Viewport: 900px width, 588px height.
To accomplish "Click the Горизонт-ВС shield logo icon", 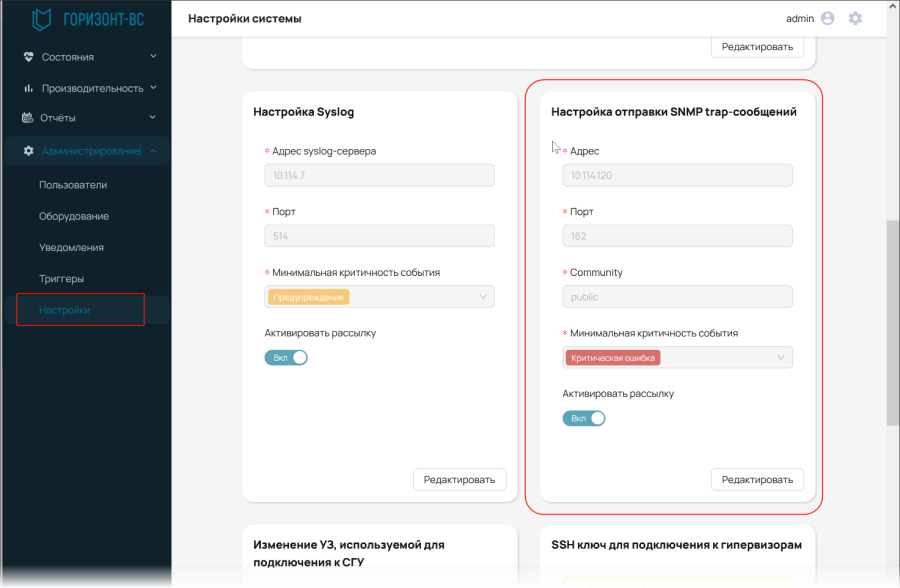I will click(41, 19).
